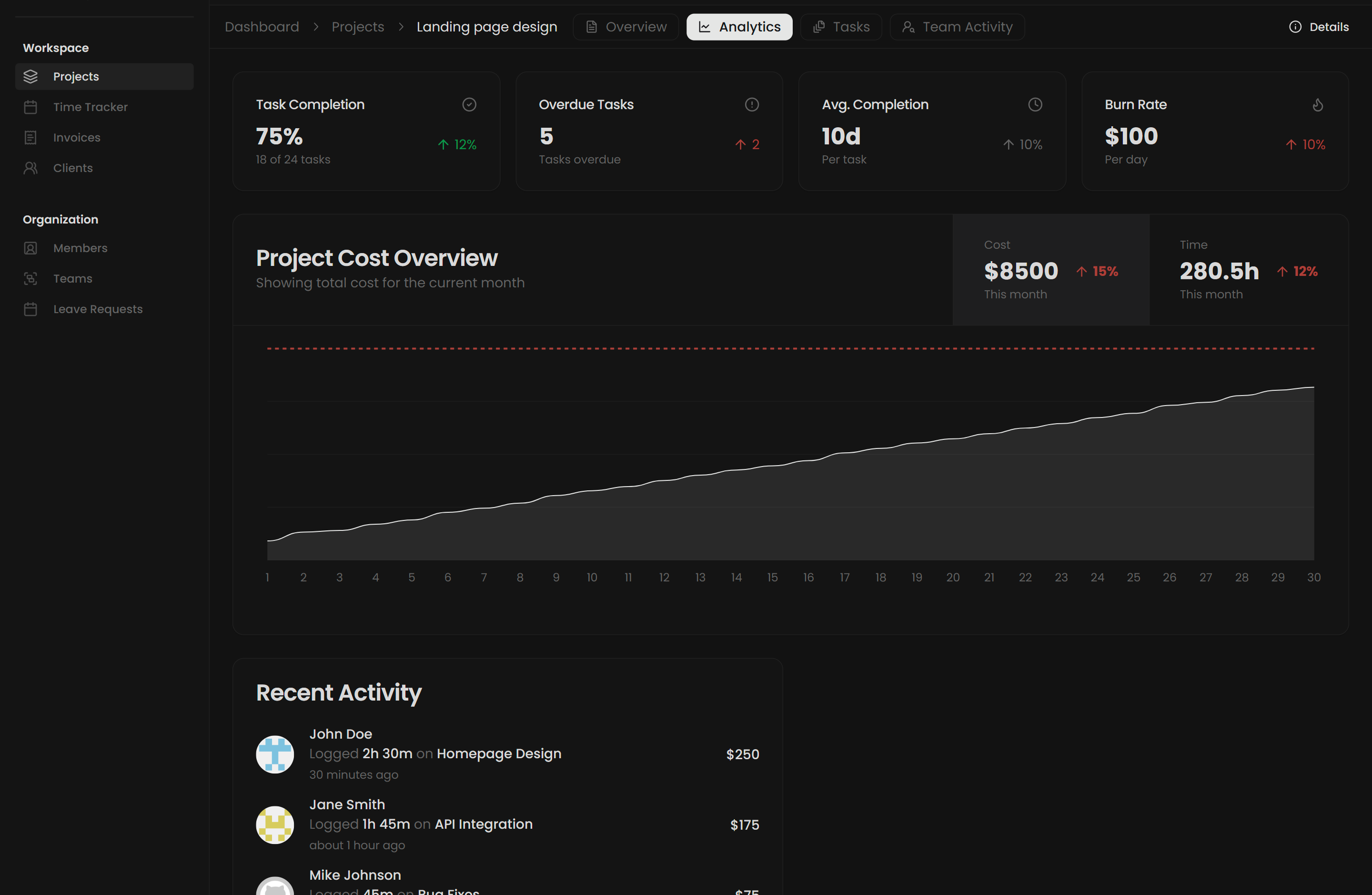Click the Burn Rate flame icon
This screenshot has width=1372, height=895.
click(x=1318, y=104)
